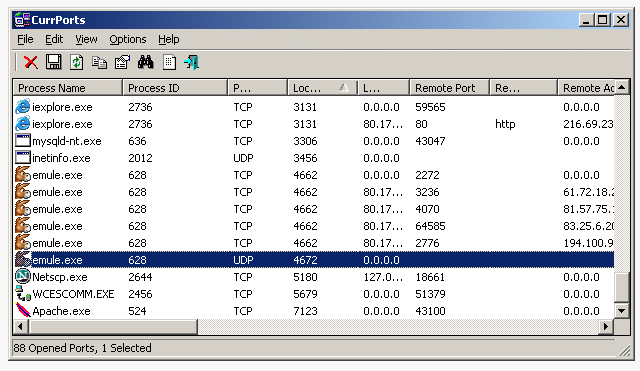Sort by Process ID column header

pos(175,88)
